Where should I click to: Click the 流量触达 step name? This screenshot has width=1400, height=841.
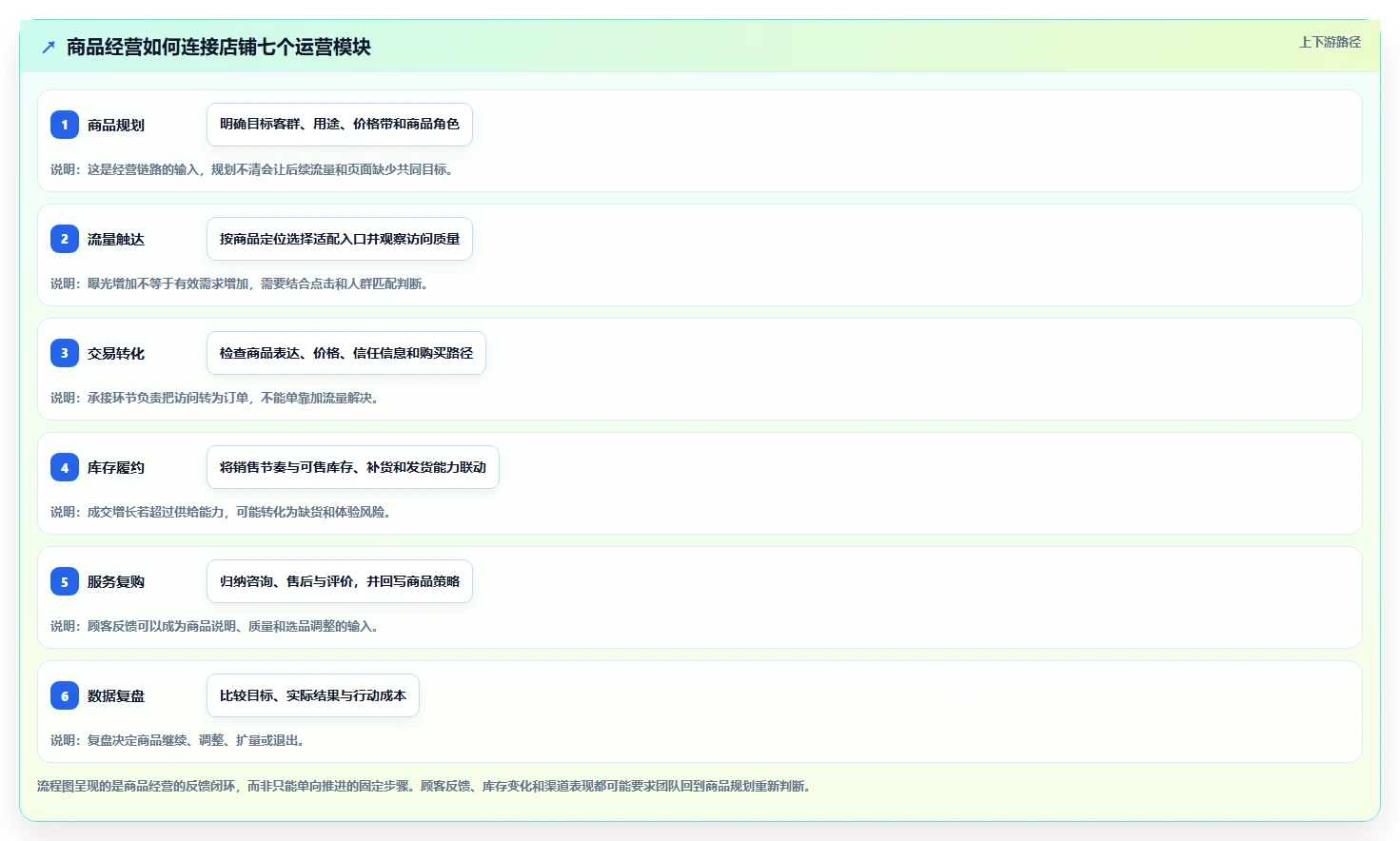(116, 239)
